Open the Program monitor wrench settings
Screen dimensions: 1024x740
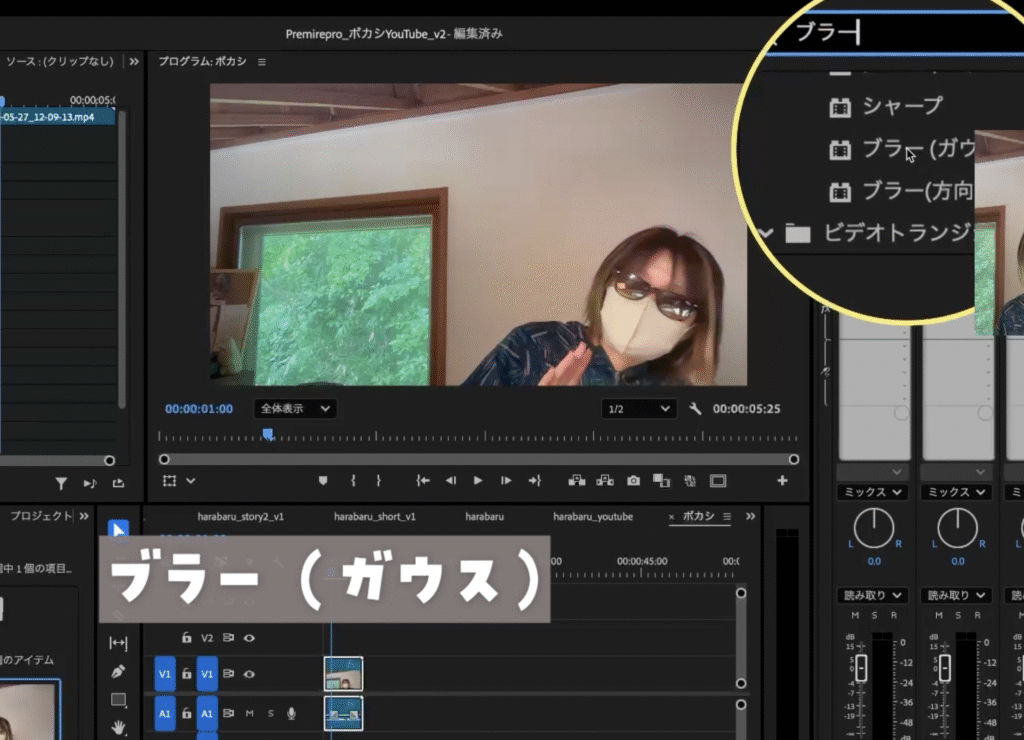coord(695,409)
